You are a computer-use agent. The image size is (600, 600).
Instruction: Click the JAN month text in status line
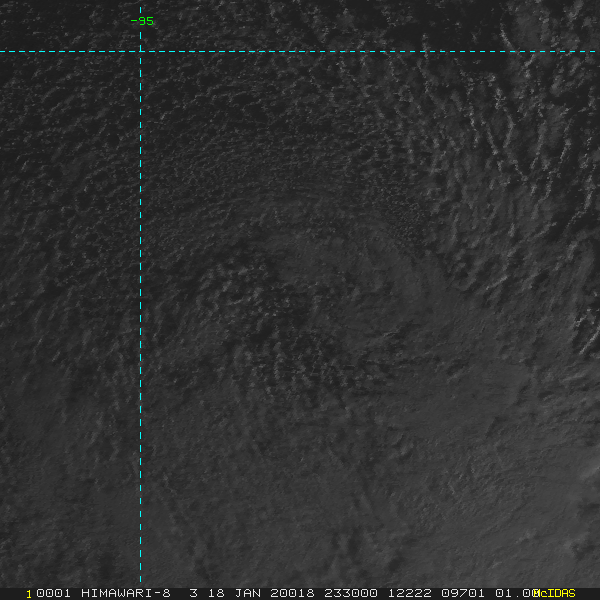247,593
